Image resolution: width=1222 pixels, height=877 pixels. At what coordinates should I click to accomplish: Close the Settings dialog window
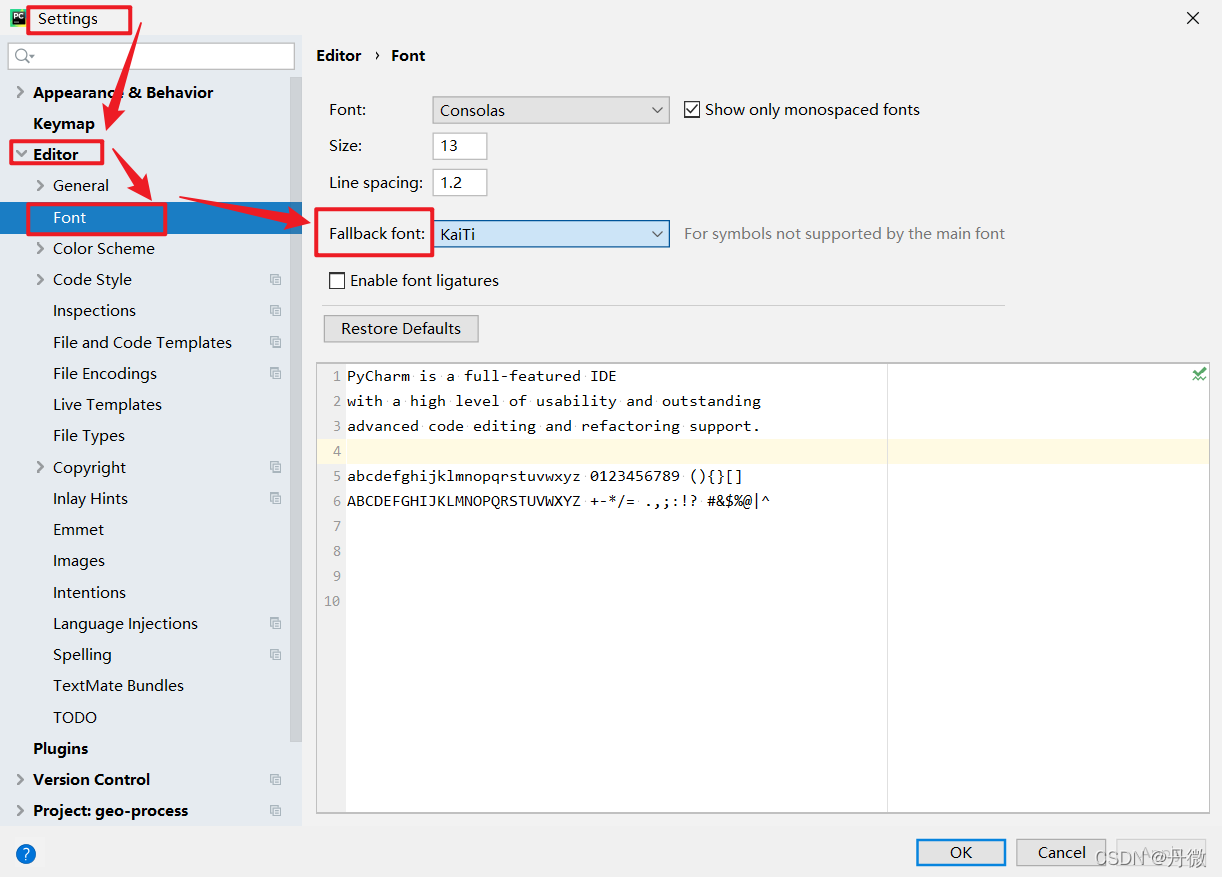pyautogui.click(x=1192, y=18)
